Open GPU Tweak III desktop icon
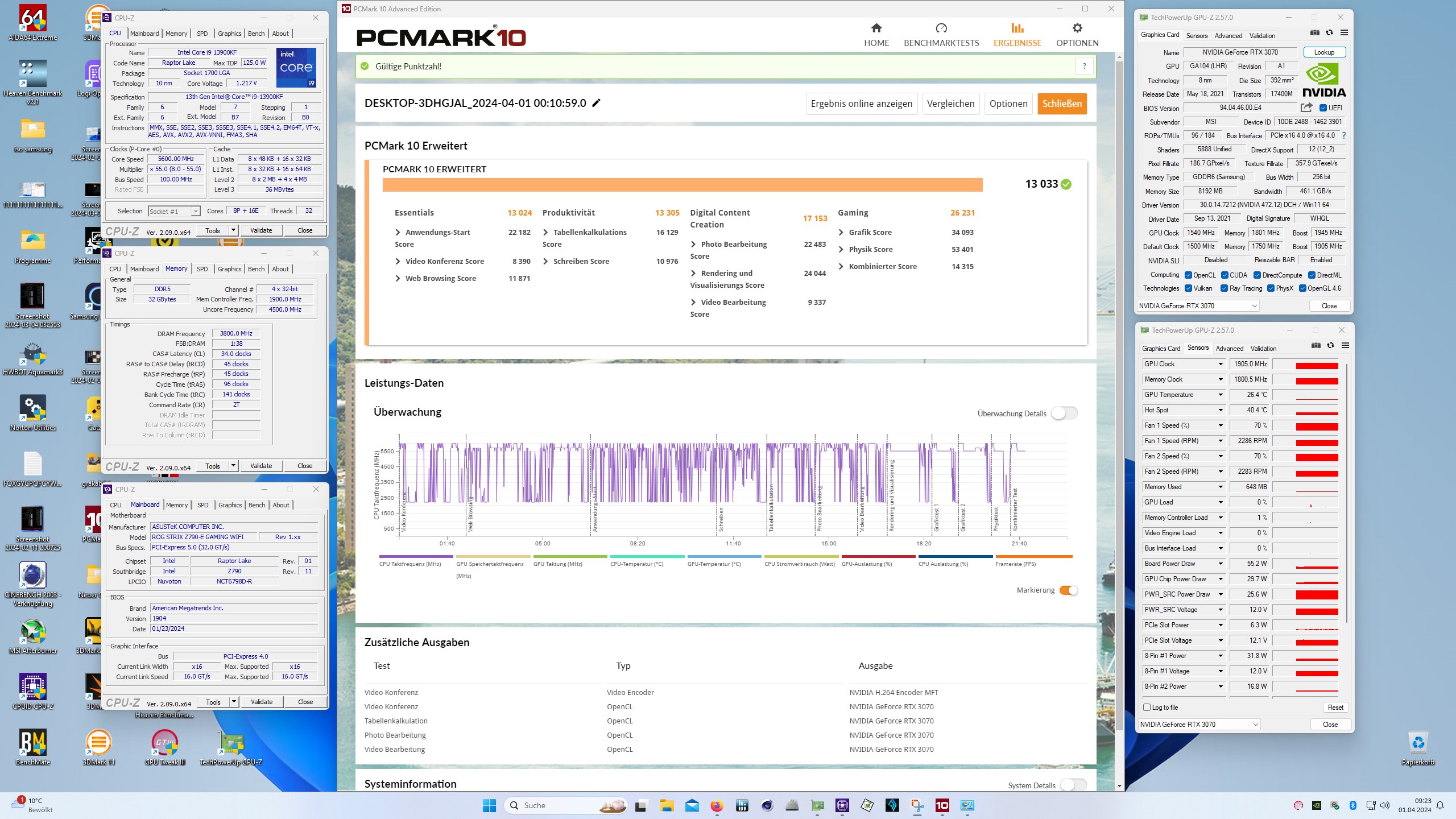 [x=165, y=748]
